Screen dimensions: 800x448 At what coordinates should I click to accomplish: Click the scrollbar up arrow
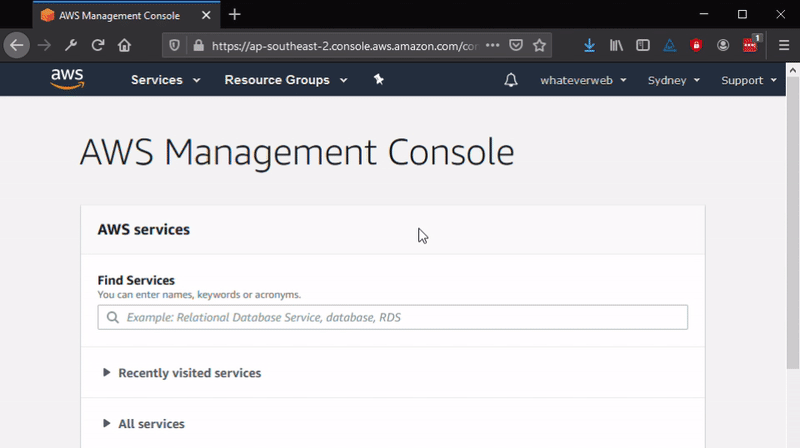click(792, 70)
